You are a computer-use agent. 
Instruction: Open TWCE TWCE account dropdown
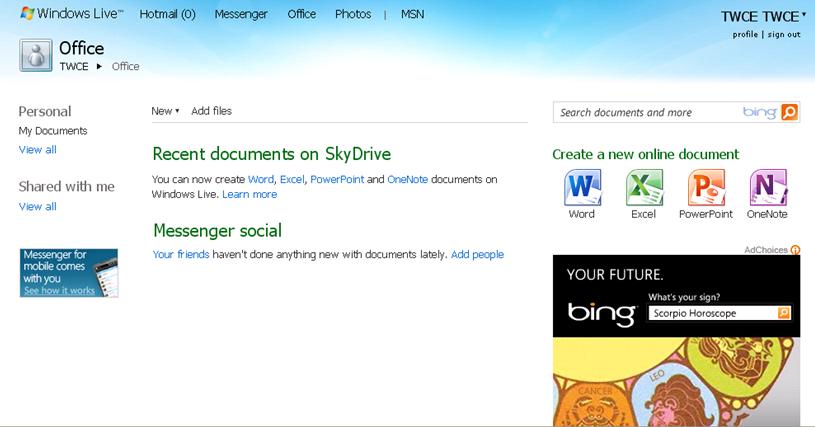(763, 17)
